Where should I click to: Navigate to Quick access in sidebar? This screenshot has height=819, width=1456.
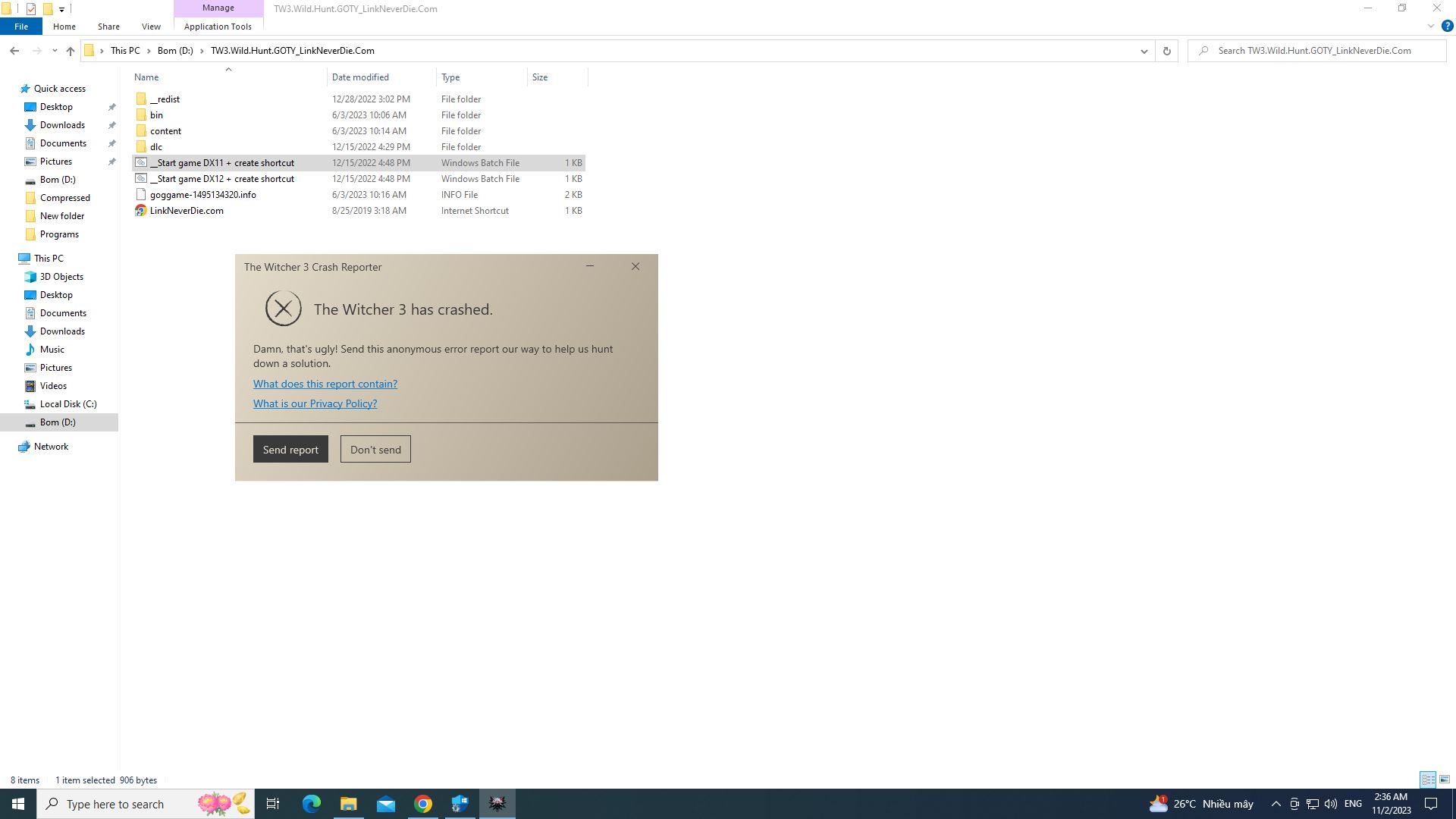click(59, 88)
